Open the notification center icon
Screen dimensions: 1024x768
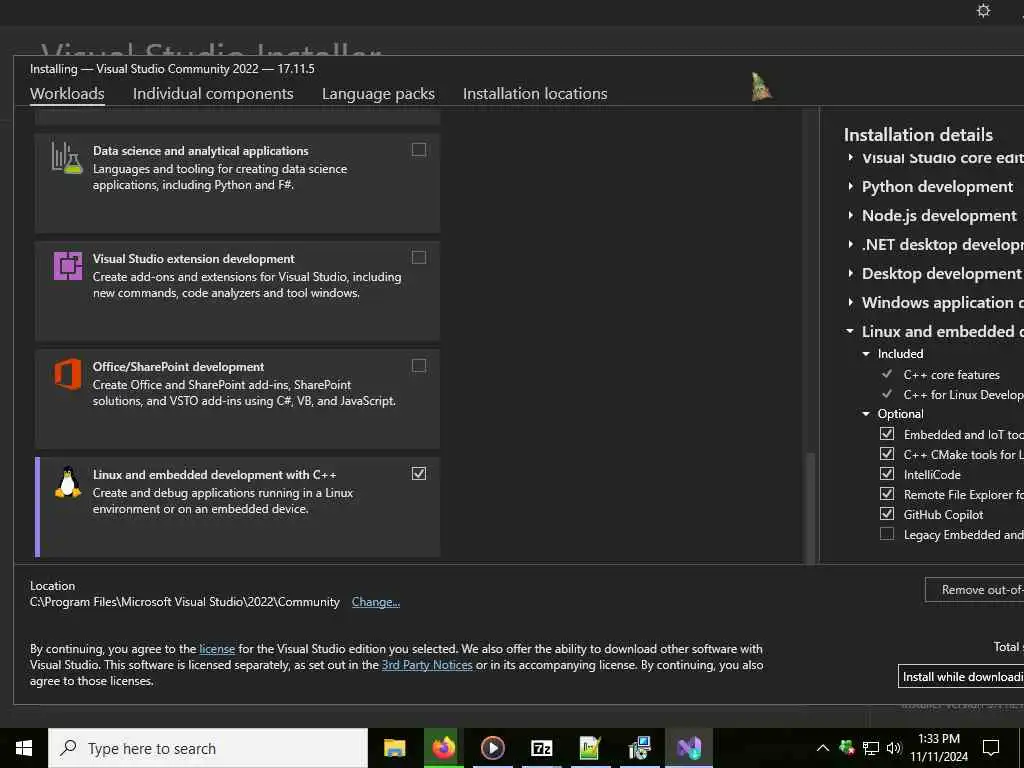tap(991, 748)
